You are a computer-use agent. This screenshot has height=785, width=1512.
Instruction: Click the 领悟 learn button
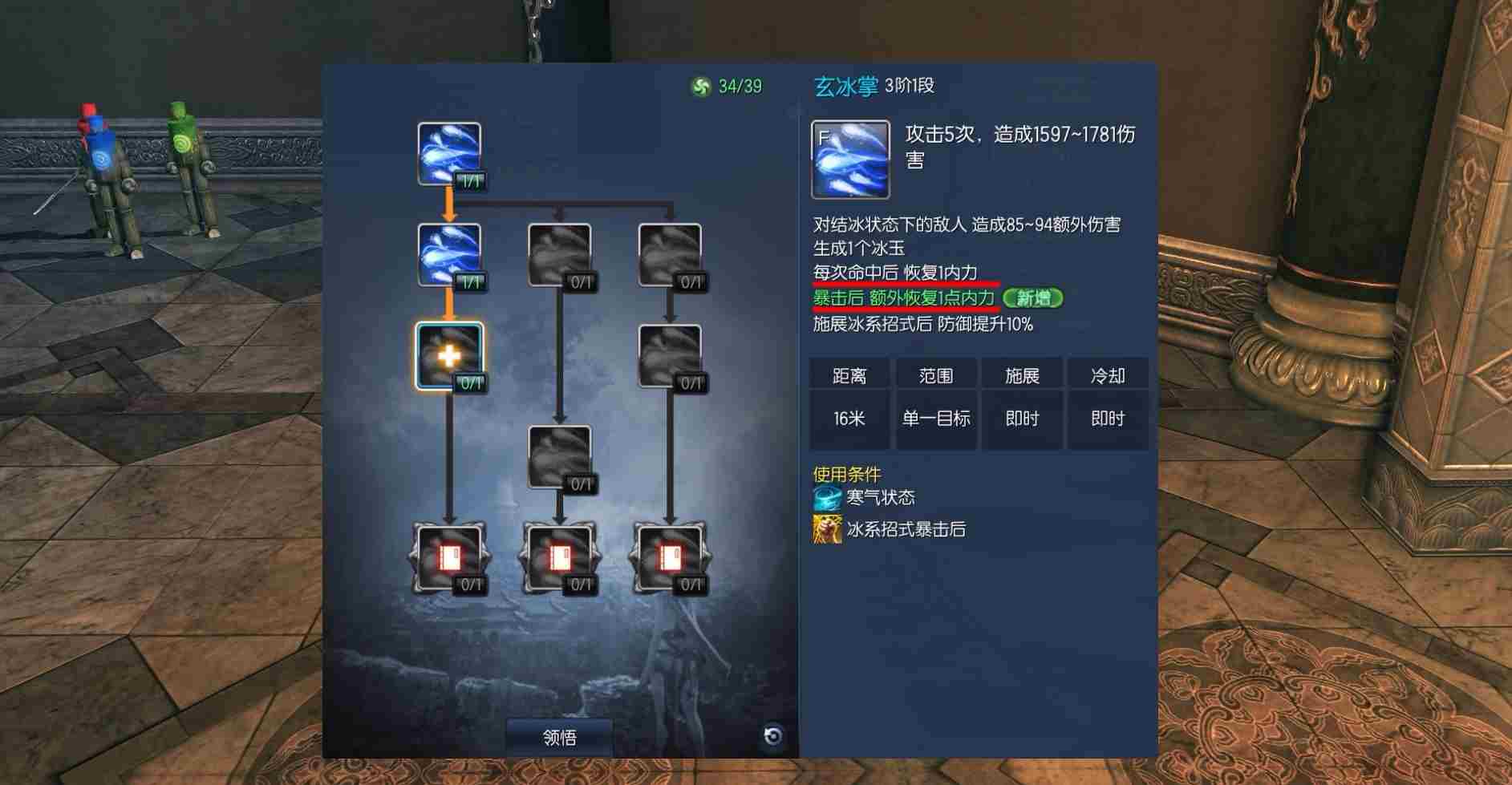(x=559, y=737)
